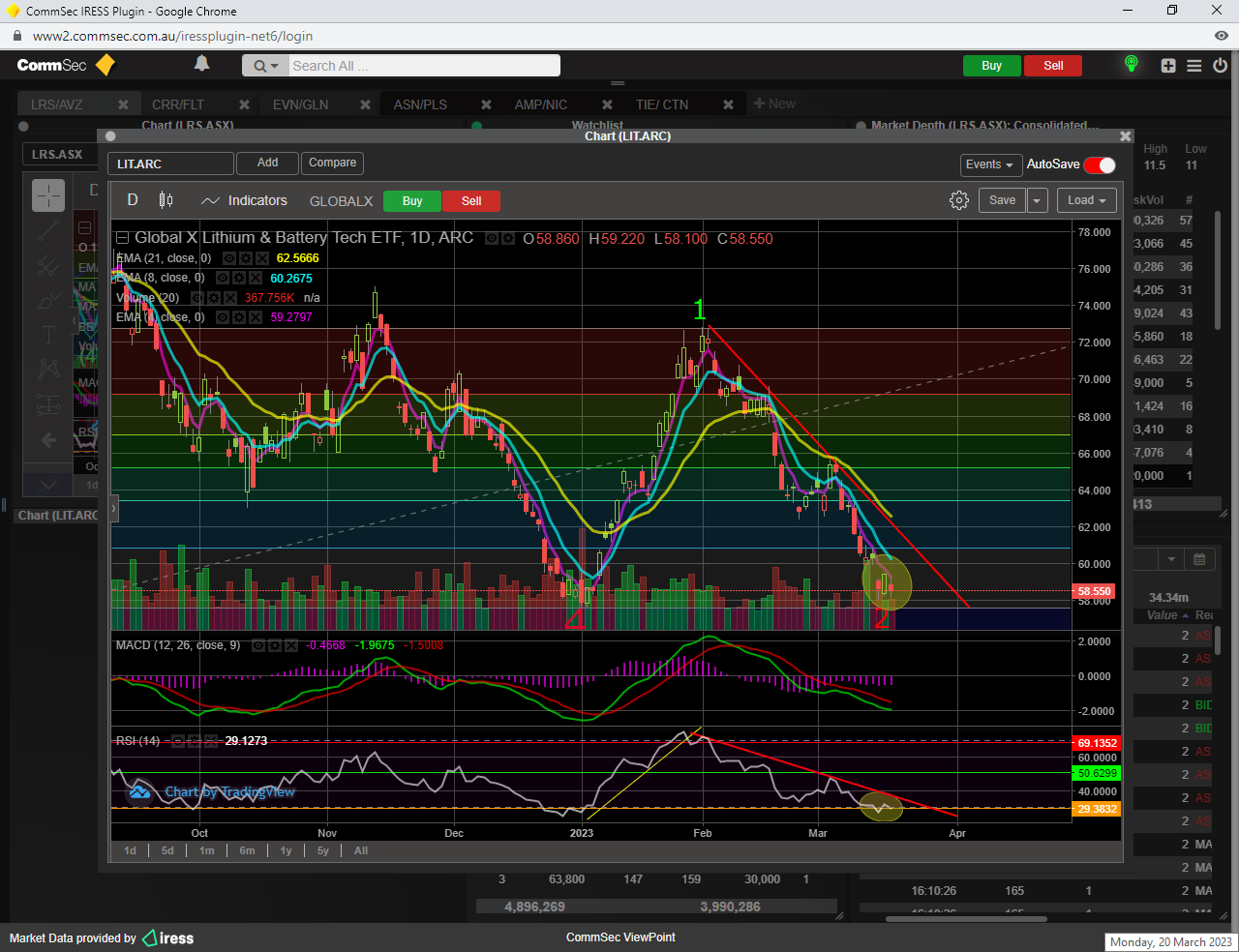Viewport: 1239px width, 952px height.
Task: Switch to the EVN/GLN tab
Action: pos(300,104)
